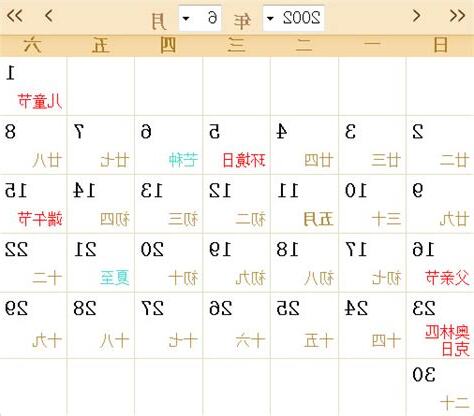The width and height of the screenshot is (474, 416).
Task: Click the single left-pointing chevron icon
Action: (x=49, y=16)
